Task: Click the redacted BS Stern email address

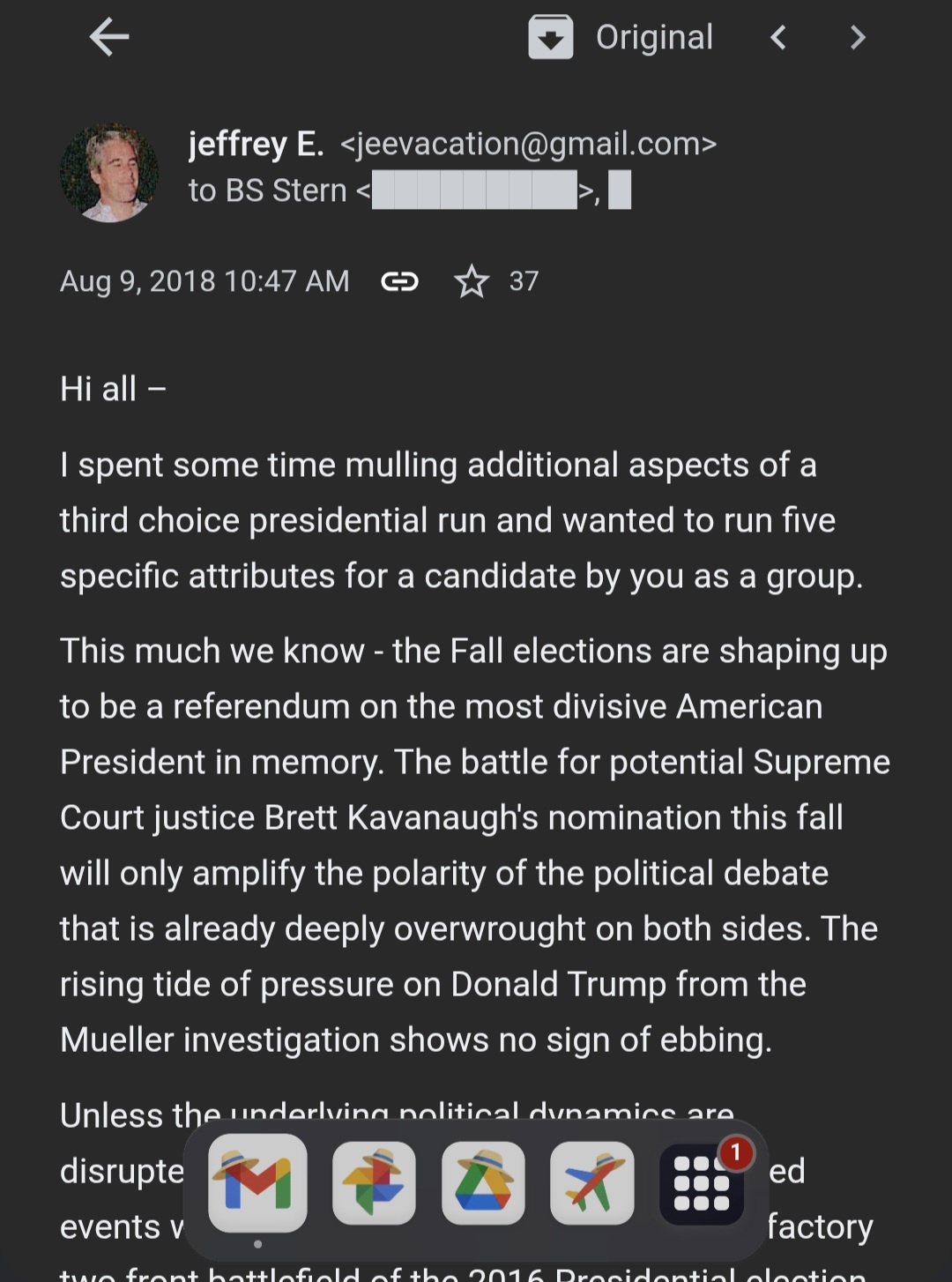Action: (474, 190)
